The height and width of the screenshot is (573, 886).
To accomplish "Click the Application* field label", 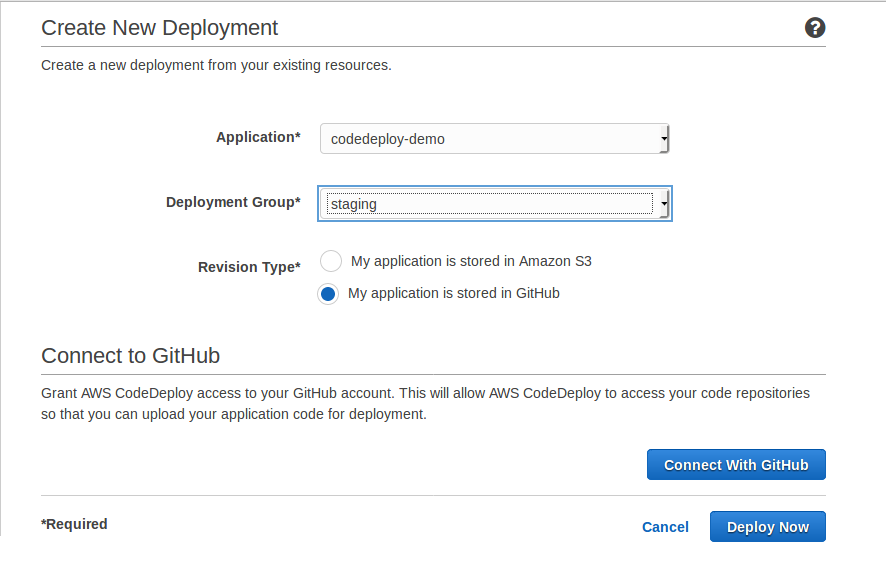I will click(x=258, y=137).
